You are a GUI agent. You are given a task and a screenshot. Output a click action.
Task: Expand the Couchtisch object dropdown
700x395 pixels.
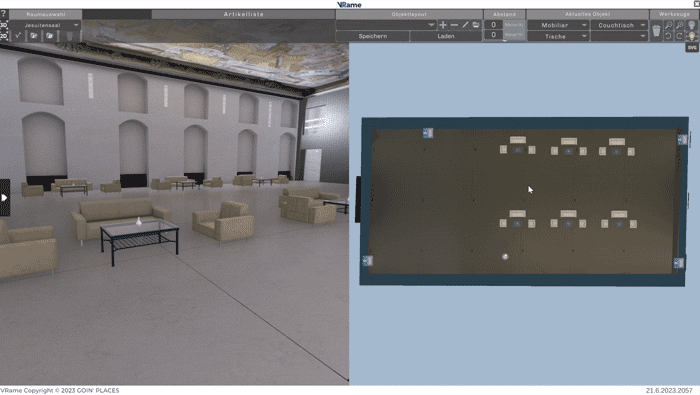[619, 25]
